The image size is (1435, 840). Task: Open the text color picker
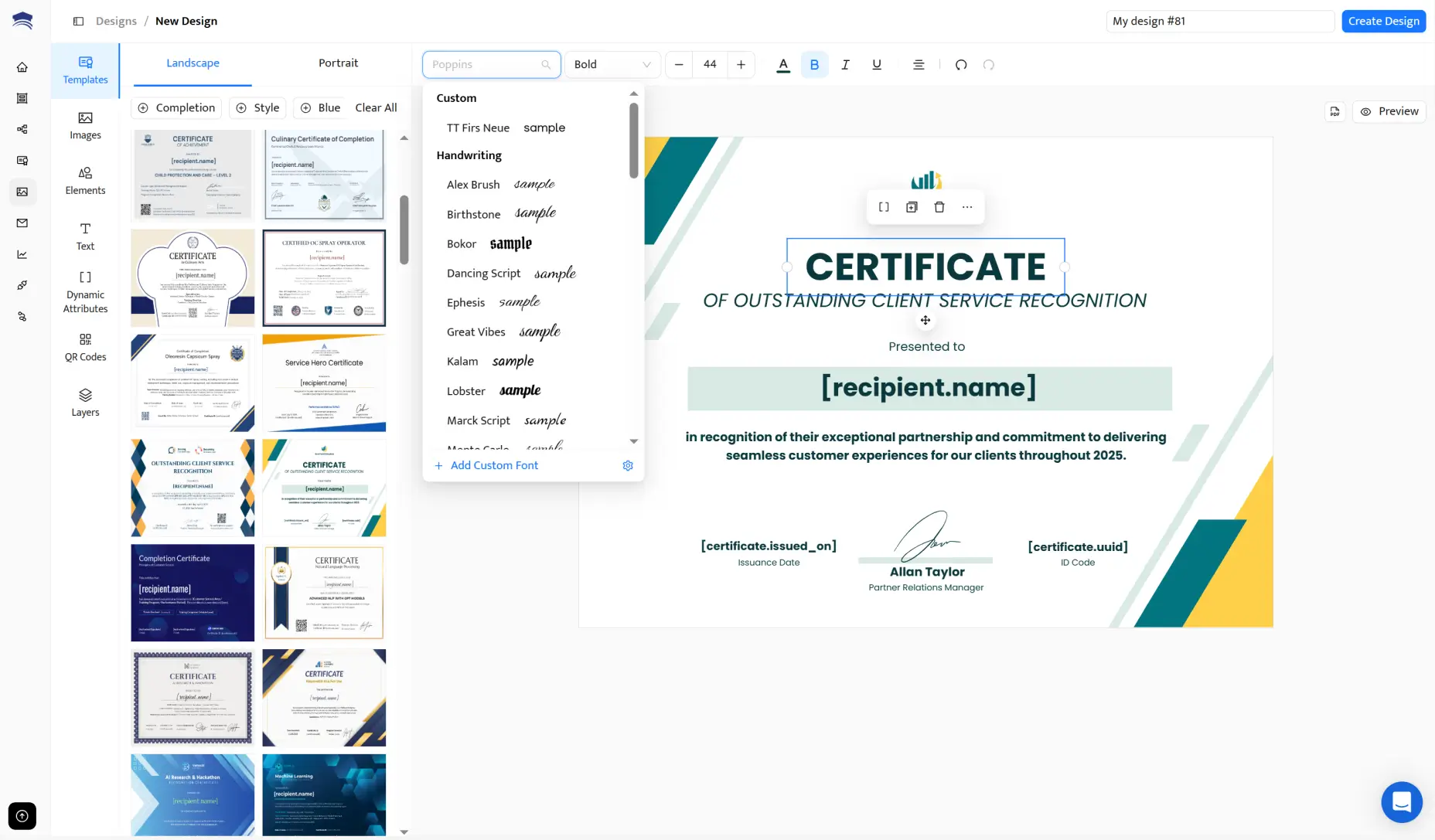783,65
